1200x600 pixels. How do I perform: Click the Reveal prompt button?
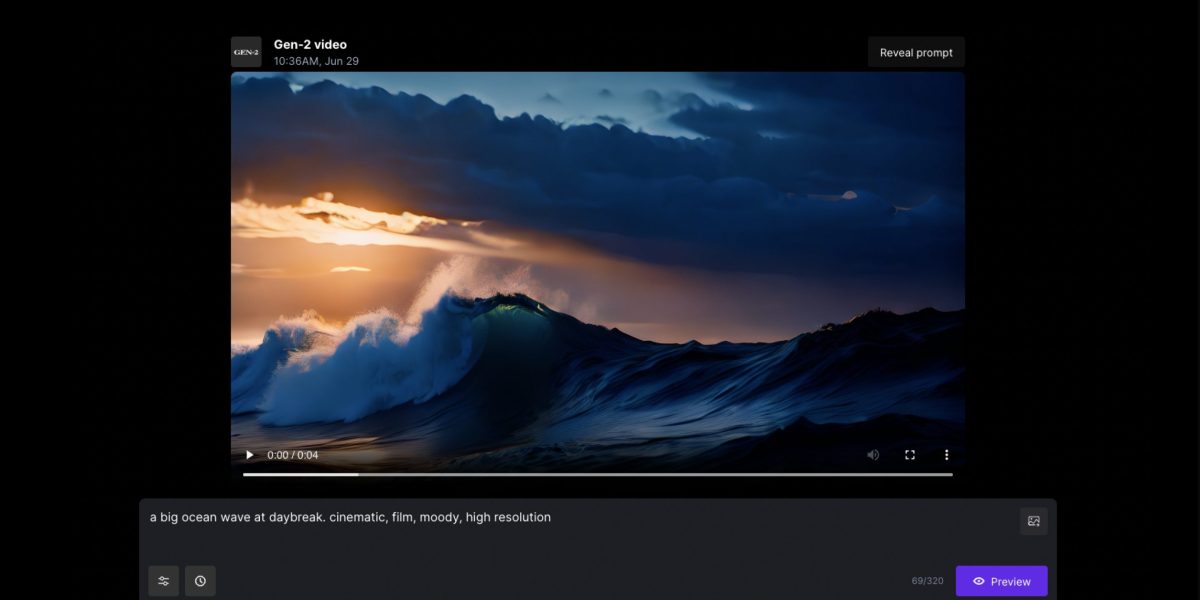[916, 53]
